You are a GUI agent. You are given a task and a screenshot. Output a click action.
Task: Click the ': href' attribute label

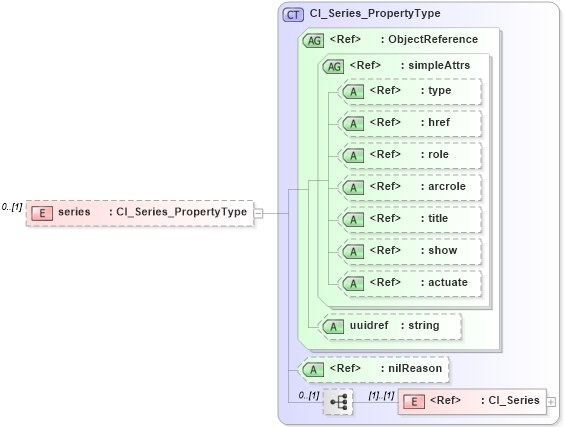coord(435,122)
